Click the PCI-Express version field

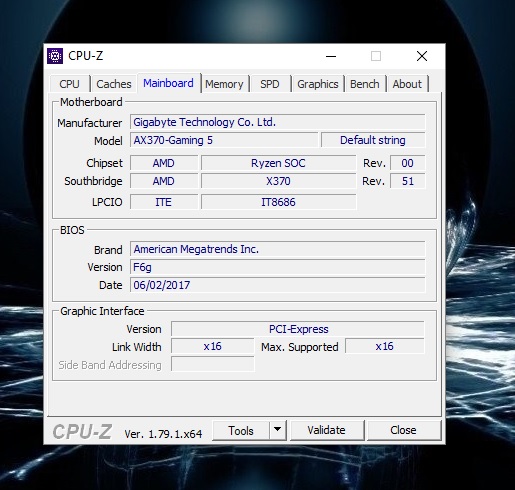(298, 329)
